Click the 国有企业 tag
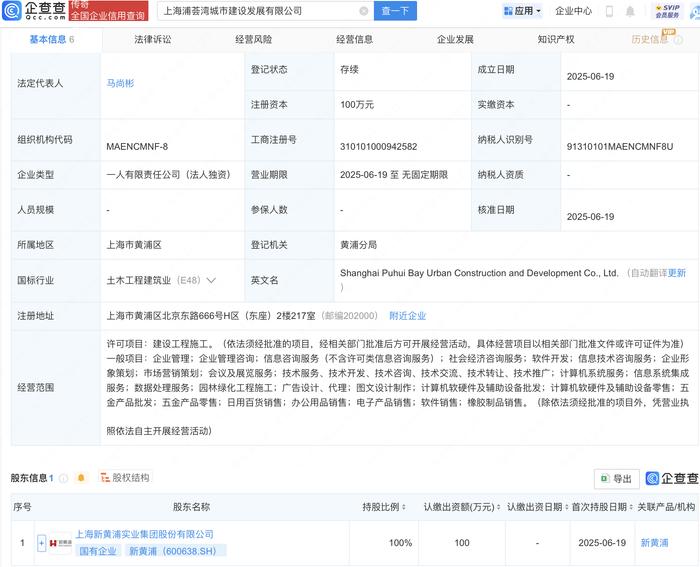This screenshot has height=567, width=700. (x=98, y=551)
